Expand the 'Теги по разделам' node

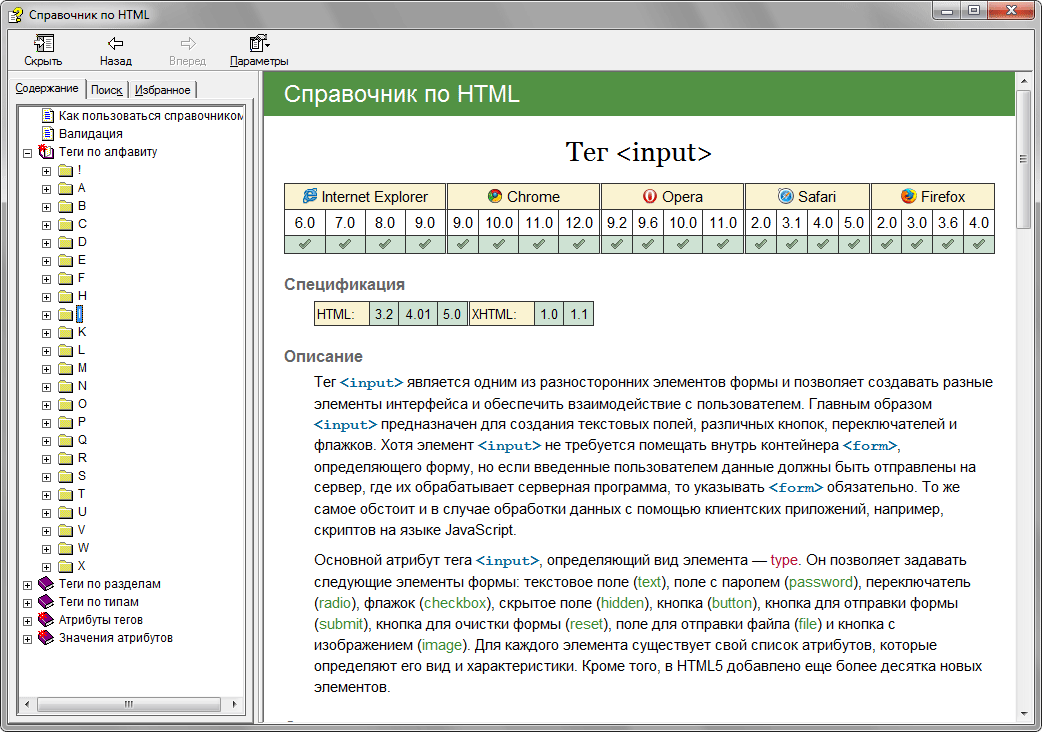pyautogui.click(x=27, y=585)
